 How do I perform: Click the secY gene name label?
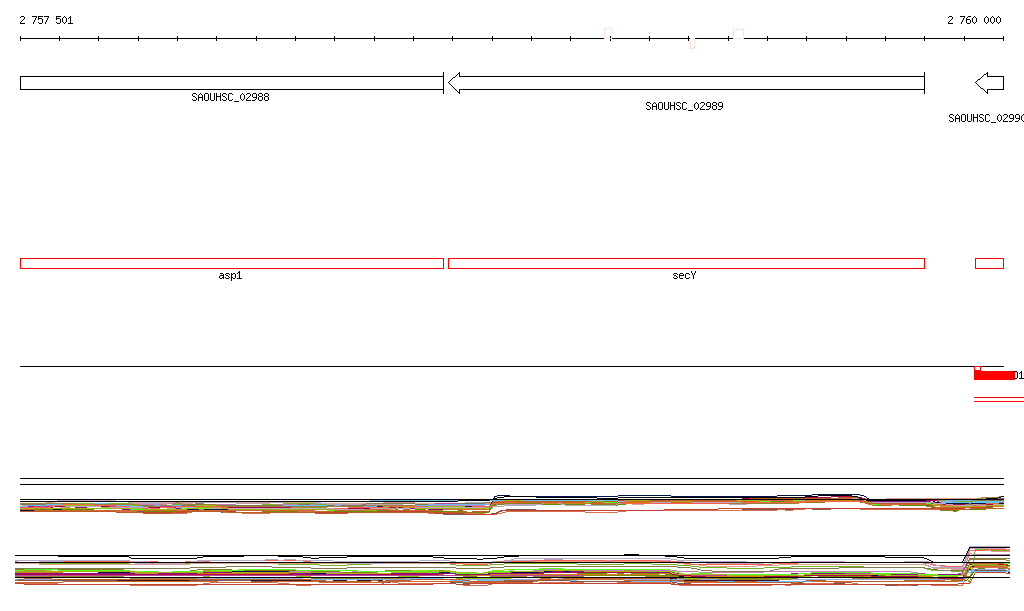click(684, 275)
